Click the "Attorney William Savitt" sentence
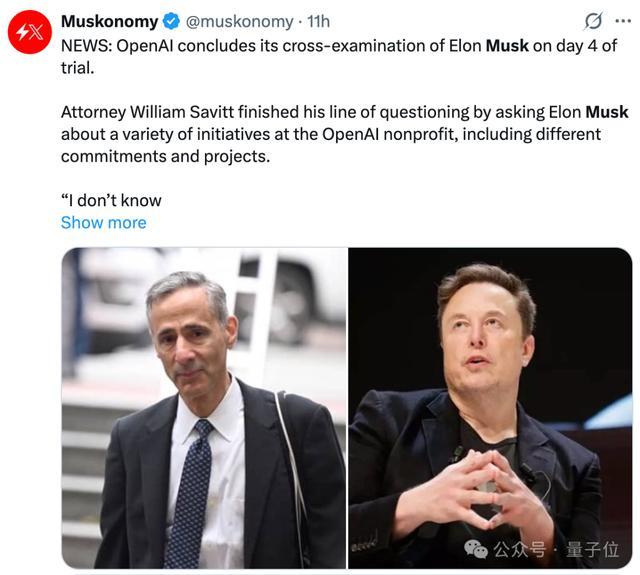 tap(344, 134)
